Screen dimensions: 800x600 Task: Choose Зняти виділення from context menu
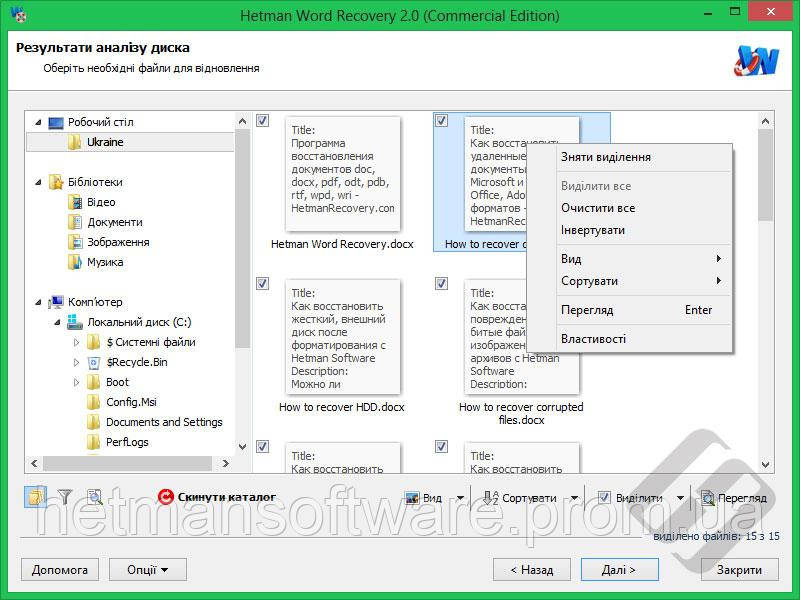pos(630,157)
